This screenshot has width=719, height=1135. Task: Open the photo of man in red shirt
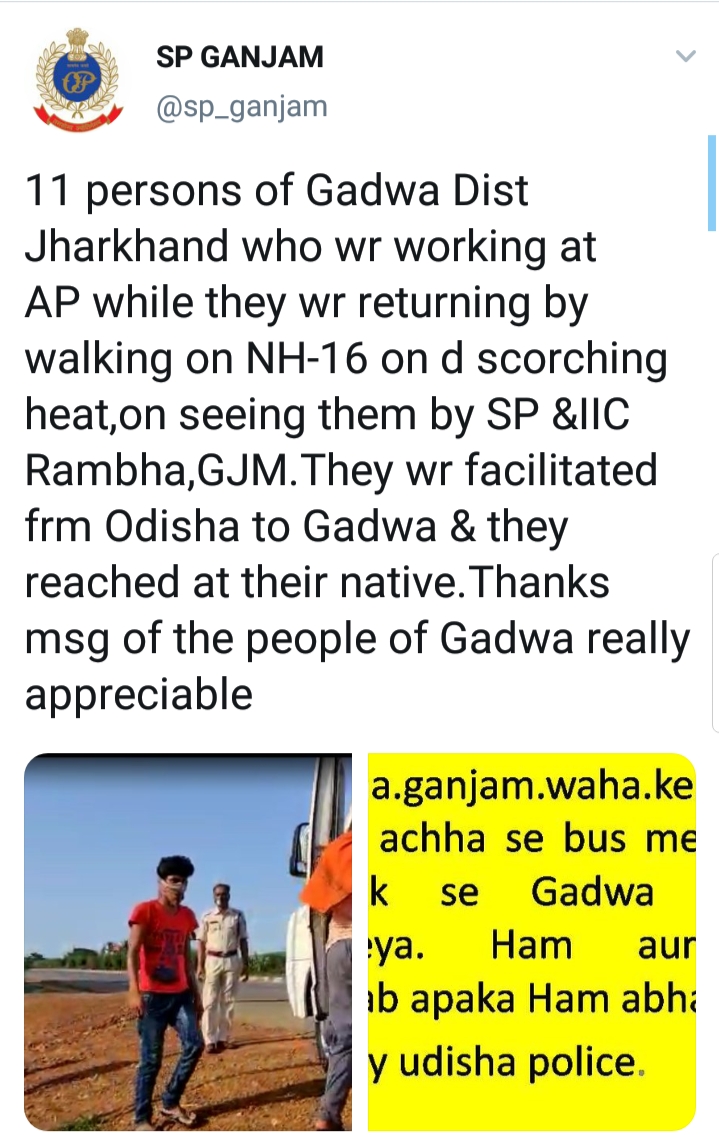tap(188, 942)
